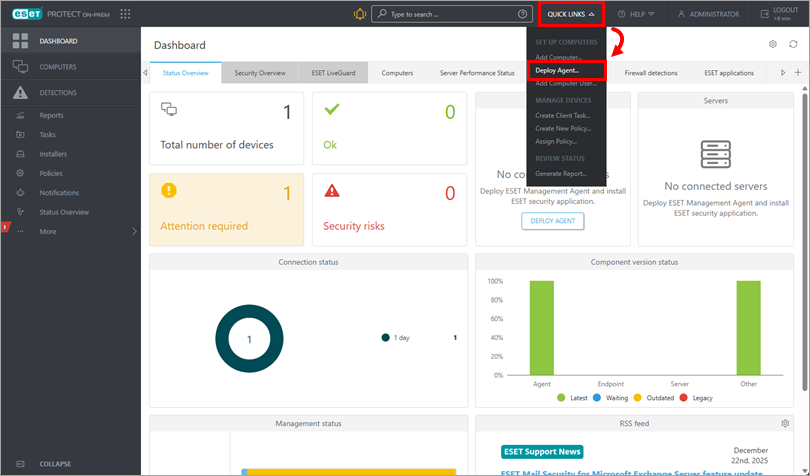
Task: Expand the Help dropdown menu
Action: pyautogui.click(x=636, y=14)
